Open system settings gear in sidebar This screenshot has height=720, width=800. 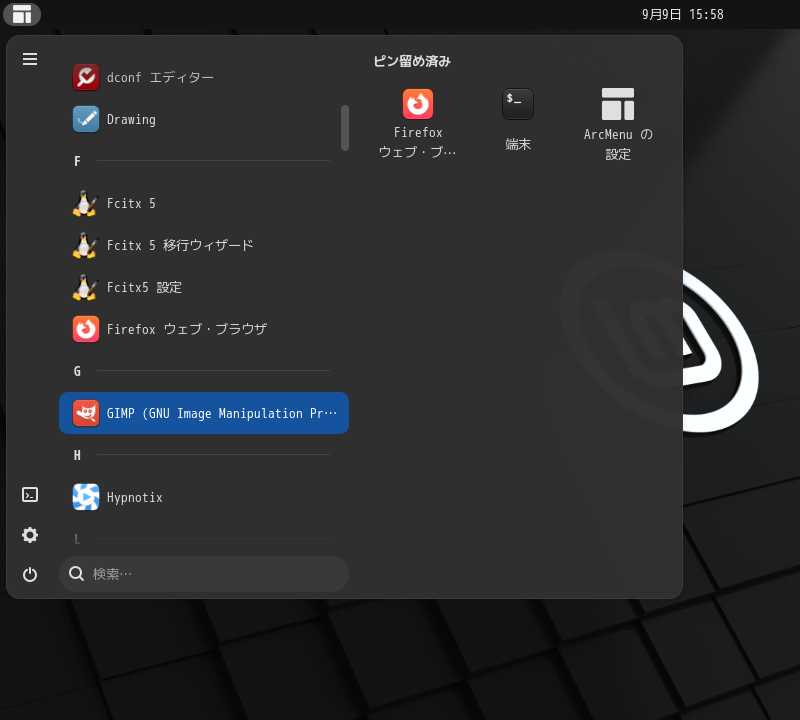(30, 535)
